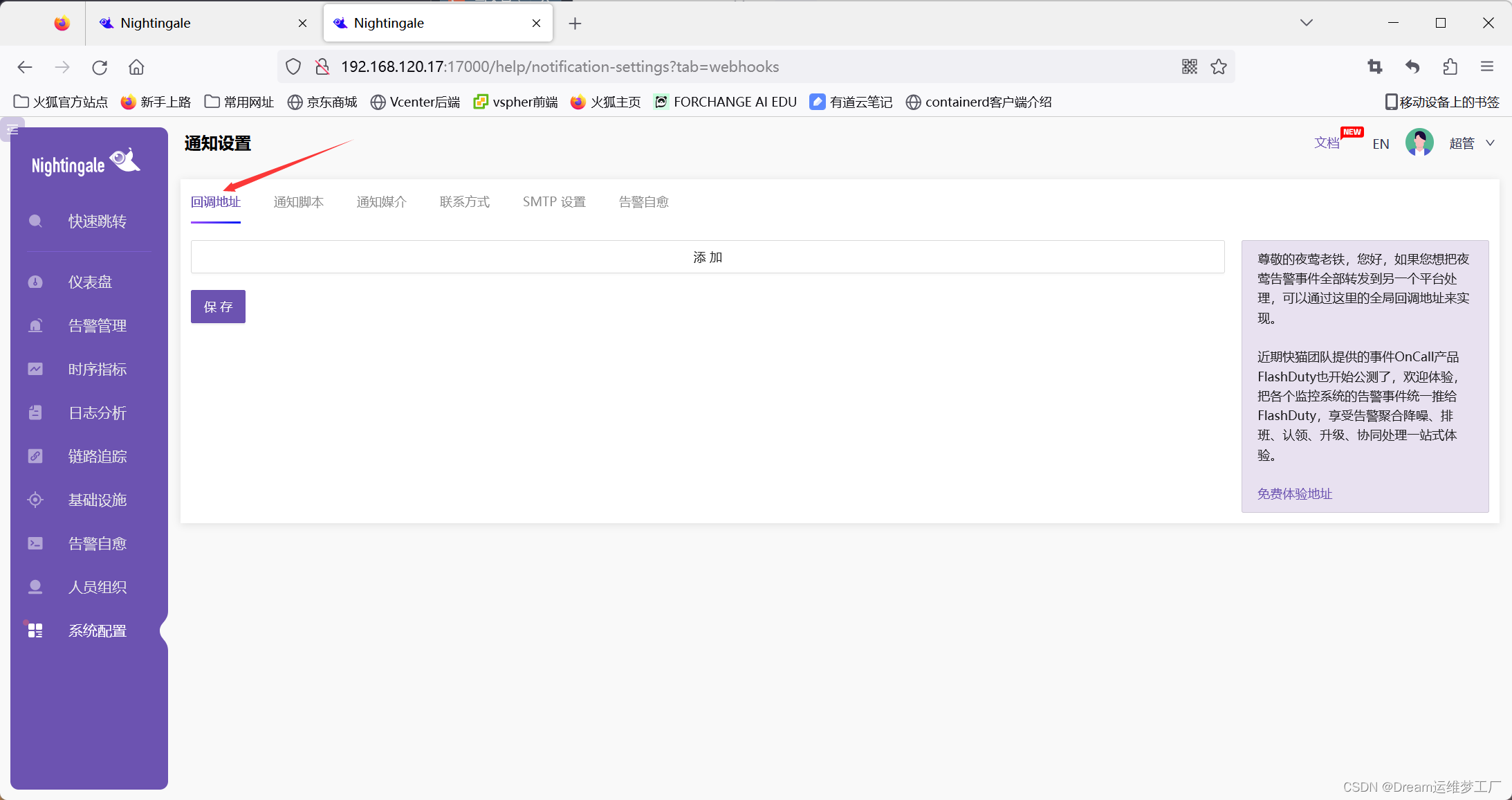
Task: Expand the 超管 user dropdown arrow
Action: pyautogui.click(x=1491, y=143)
